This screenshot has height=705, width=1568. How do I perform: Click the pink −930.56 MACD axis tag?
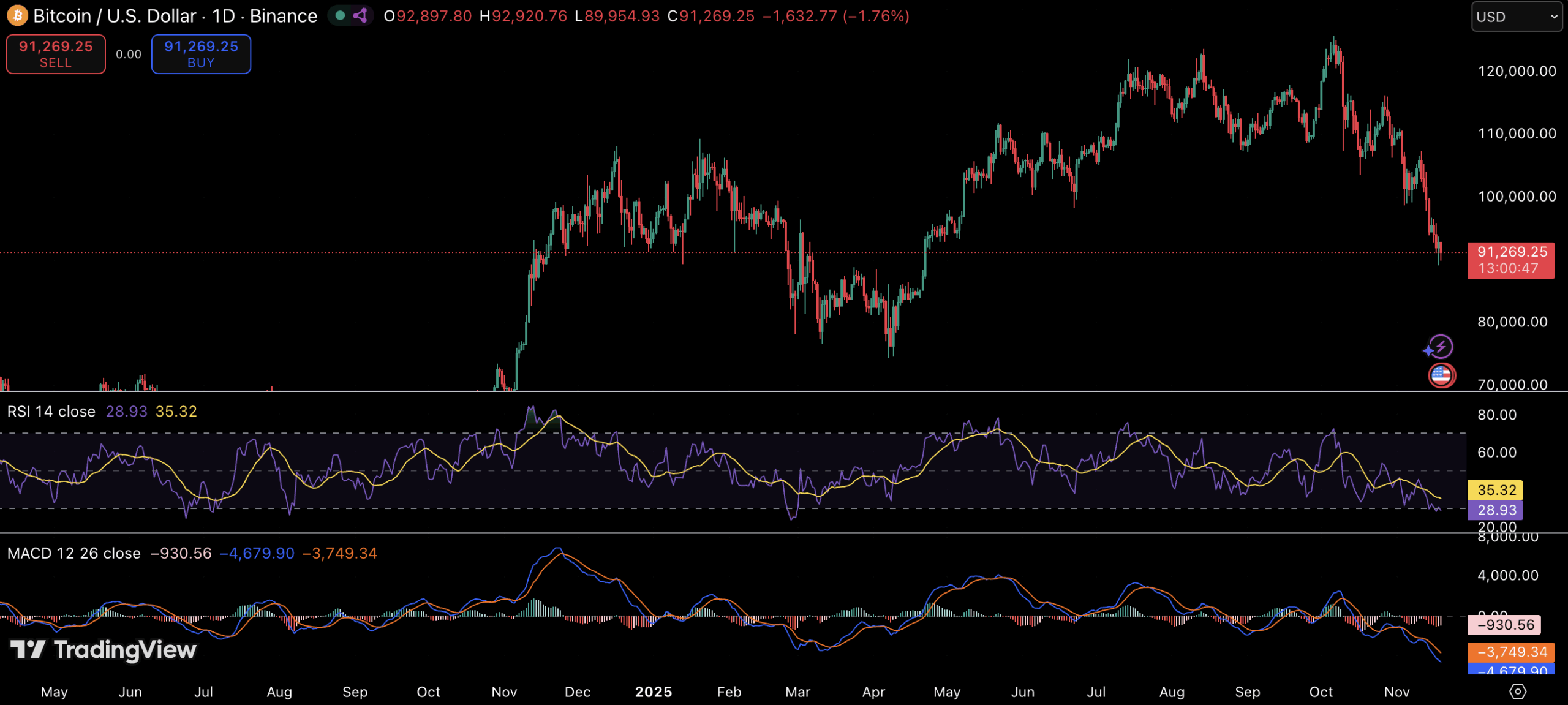[x=1505, y=625]
